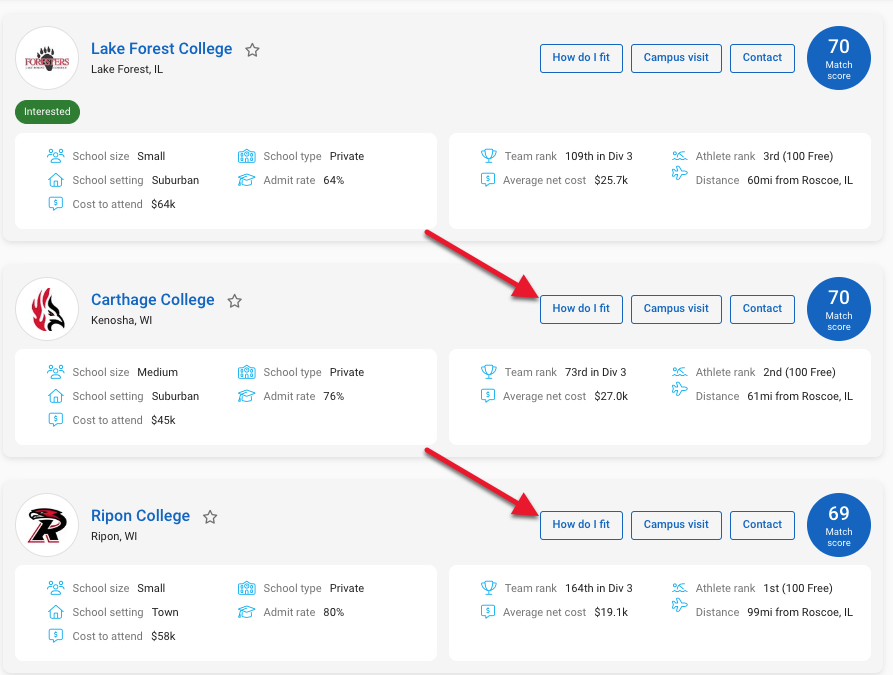
Task: Select 'Lake Forest, IL' location text
Action: [x=127, y=69]
